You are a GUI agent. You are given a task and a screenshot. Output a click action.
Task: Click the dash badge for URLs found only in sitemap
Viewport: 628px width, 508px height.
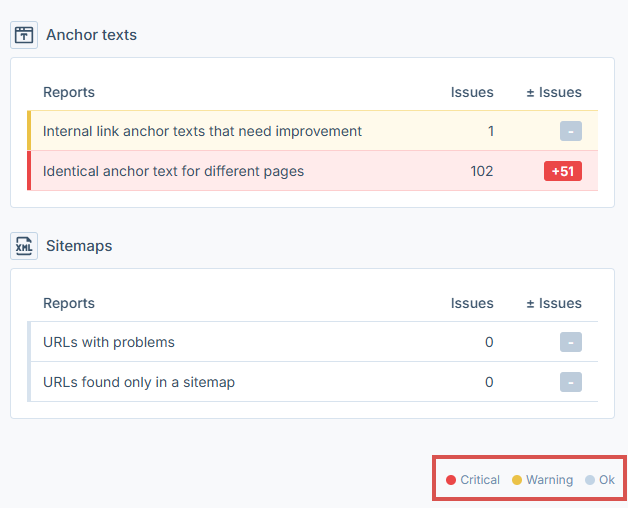coord(570,382)
